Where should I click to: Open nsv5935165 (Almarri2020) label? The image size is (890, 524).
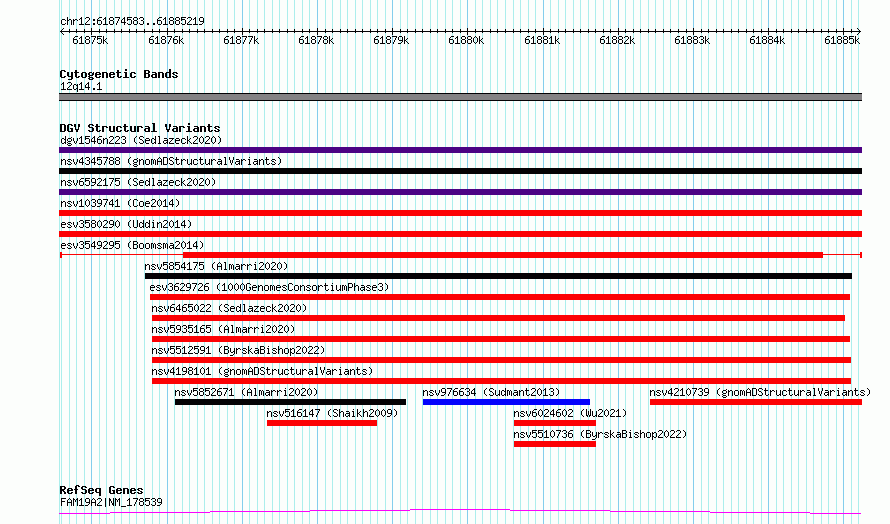223,329
